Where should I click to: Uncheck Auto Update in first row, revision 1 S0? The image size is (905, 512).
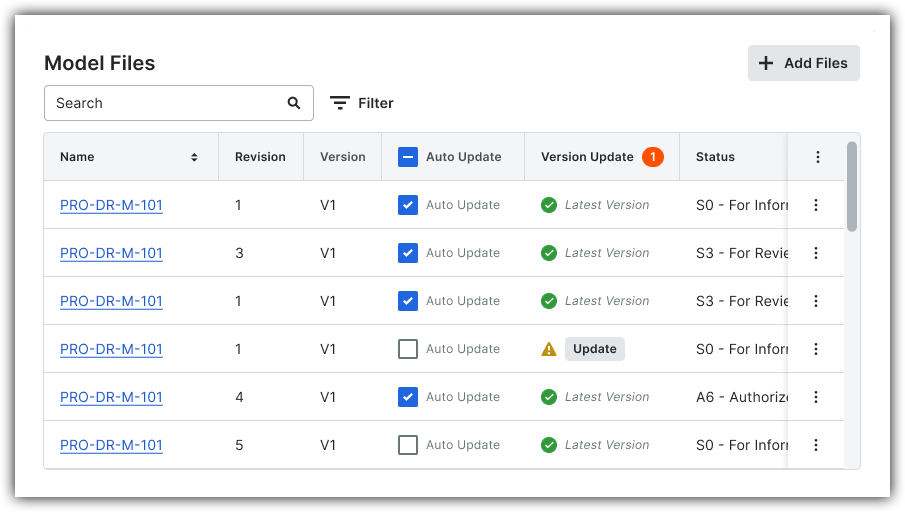(408, 205)
